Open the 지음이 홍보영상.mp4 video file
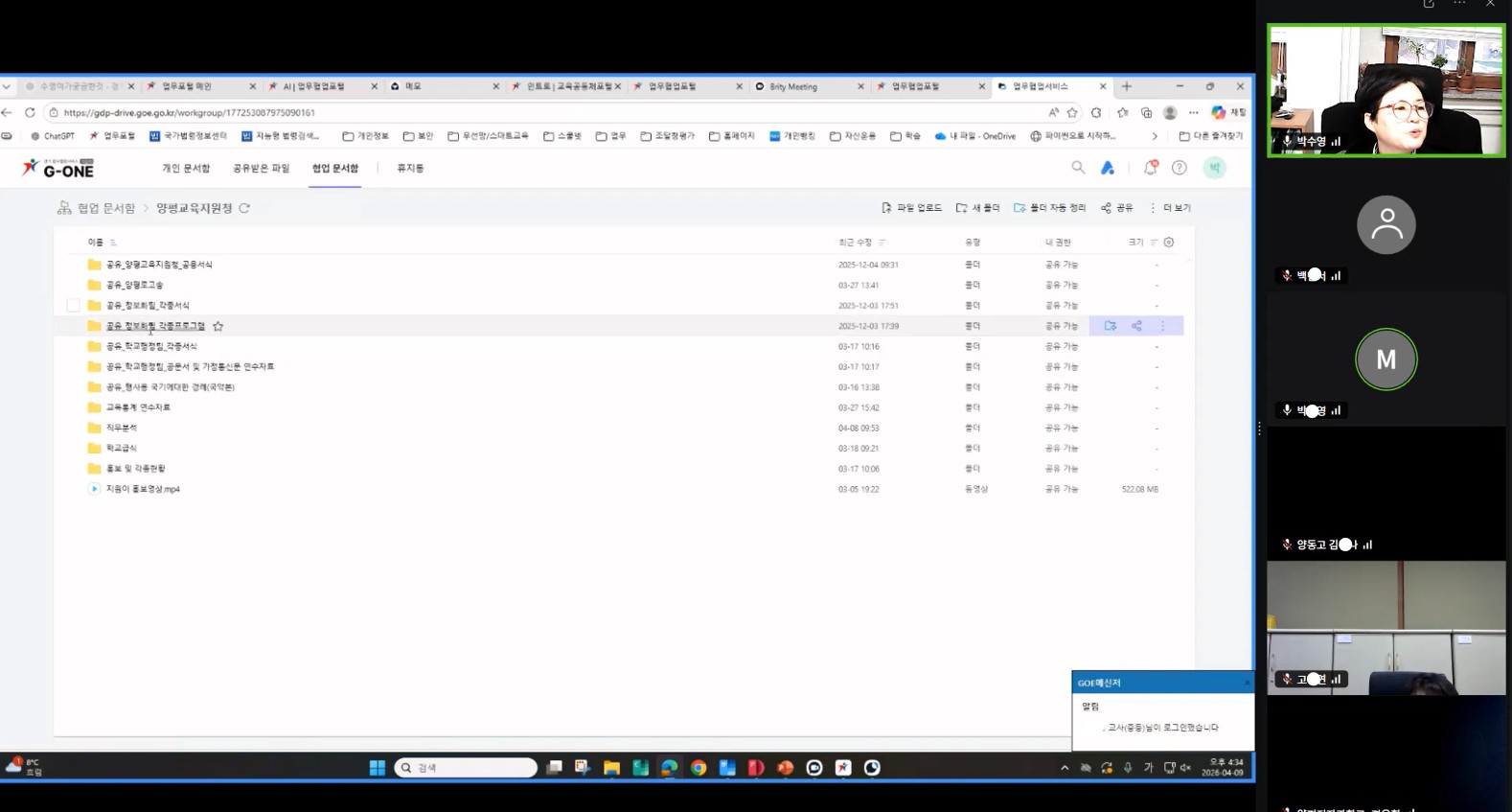The width and height of the screenshot is (1512, 812). coord(143,489)
